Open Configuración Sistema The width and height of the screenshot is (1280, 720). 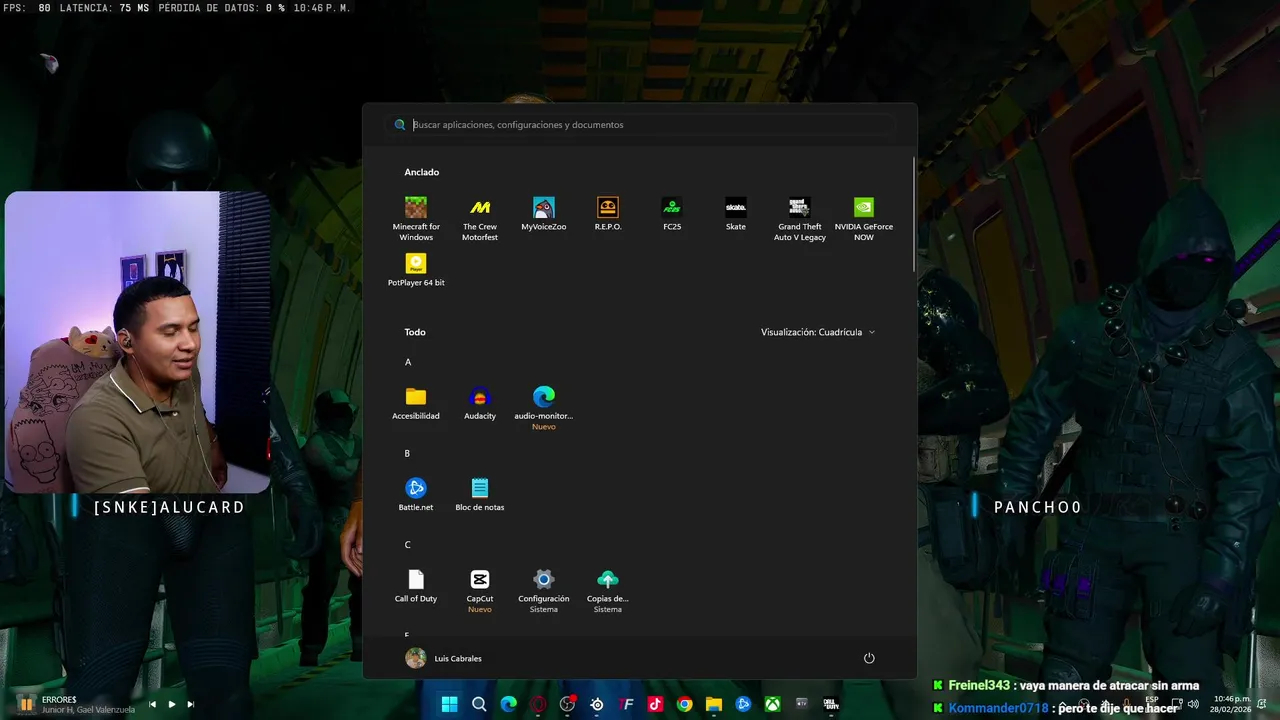tap(544, 591)
